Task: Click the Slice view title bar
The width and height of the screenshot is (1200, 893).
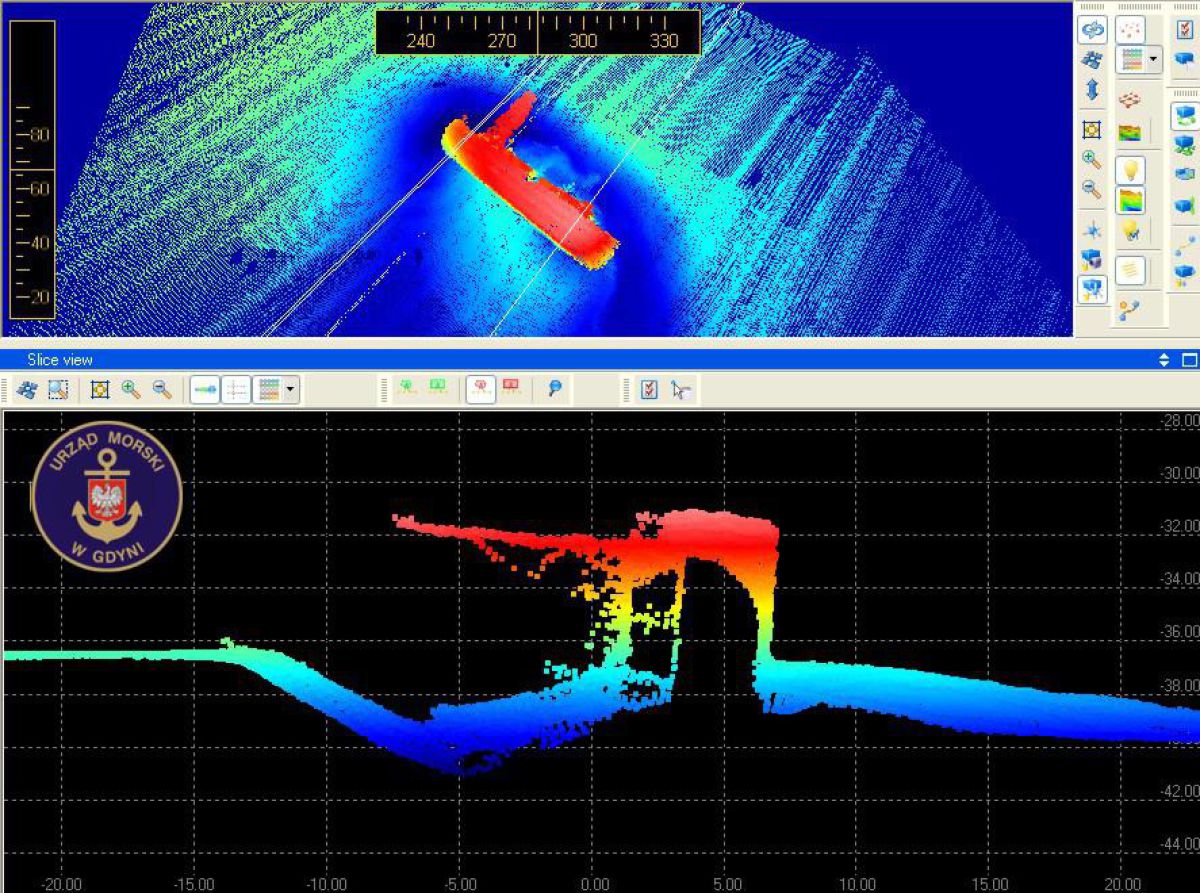Action: click(500, 360)
